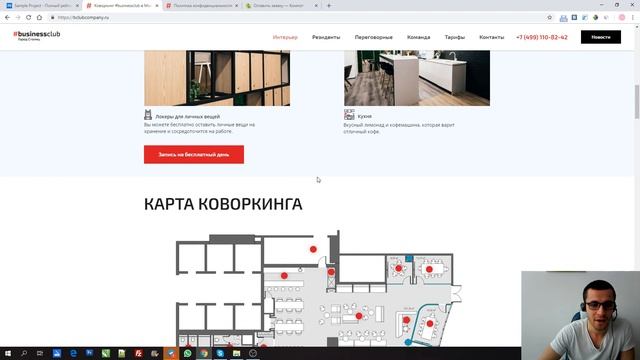Screen dimensions: 640x360
Task: Click red 'Запись на бесплатный день' button
Action: (194, 155)
